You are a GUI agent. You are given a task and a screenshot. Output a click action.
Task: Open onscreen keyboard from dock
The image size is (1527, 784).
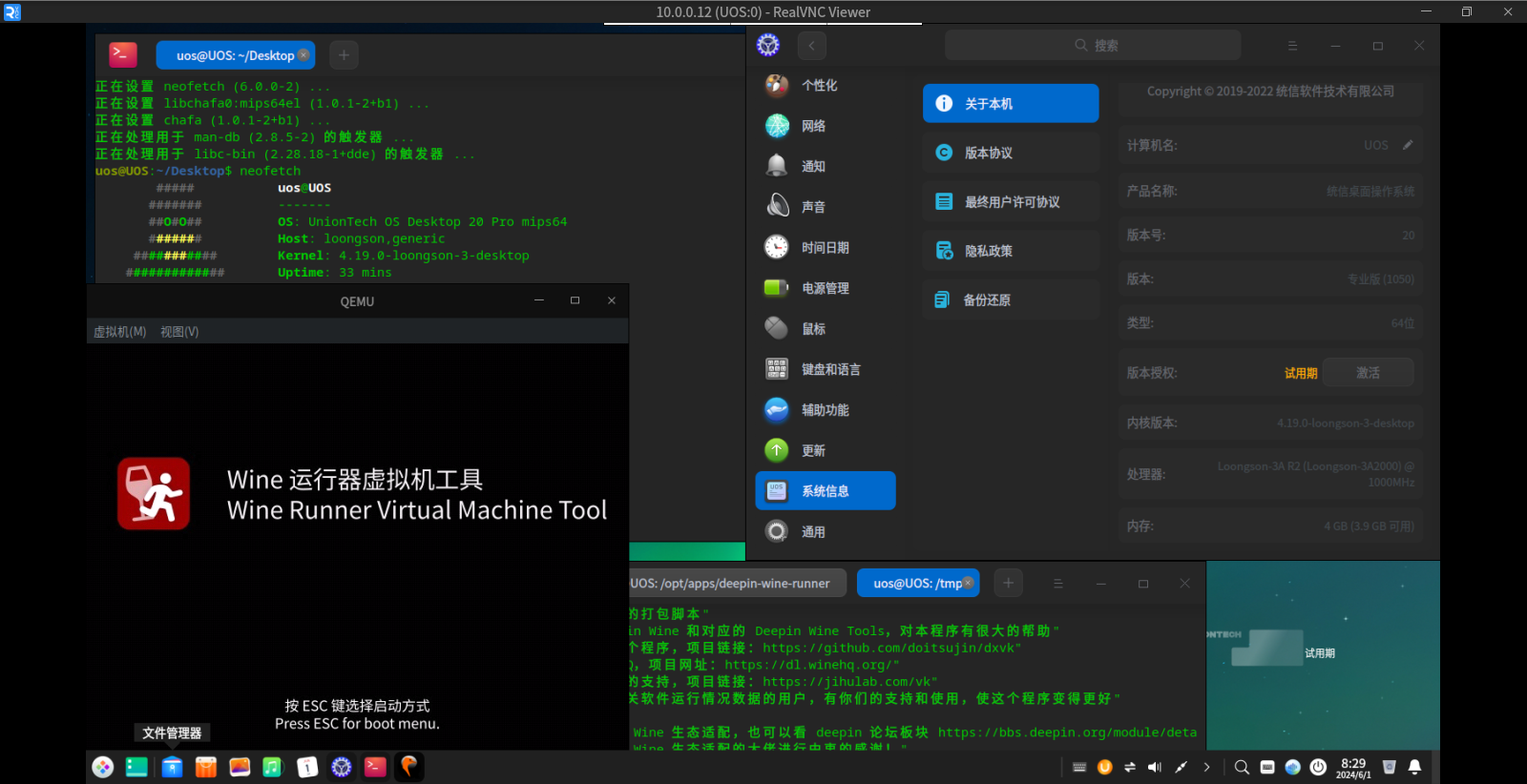(x=1267, y=767)
